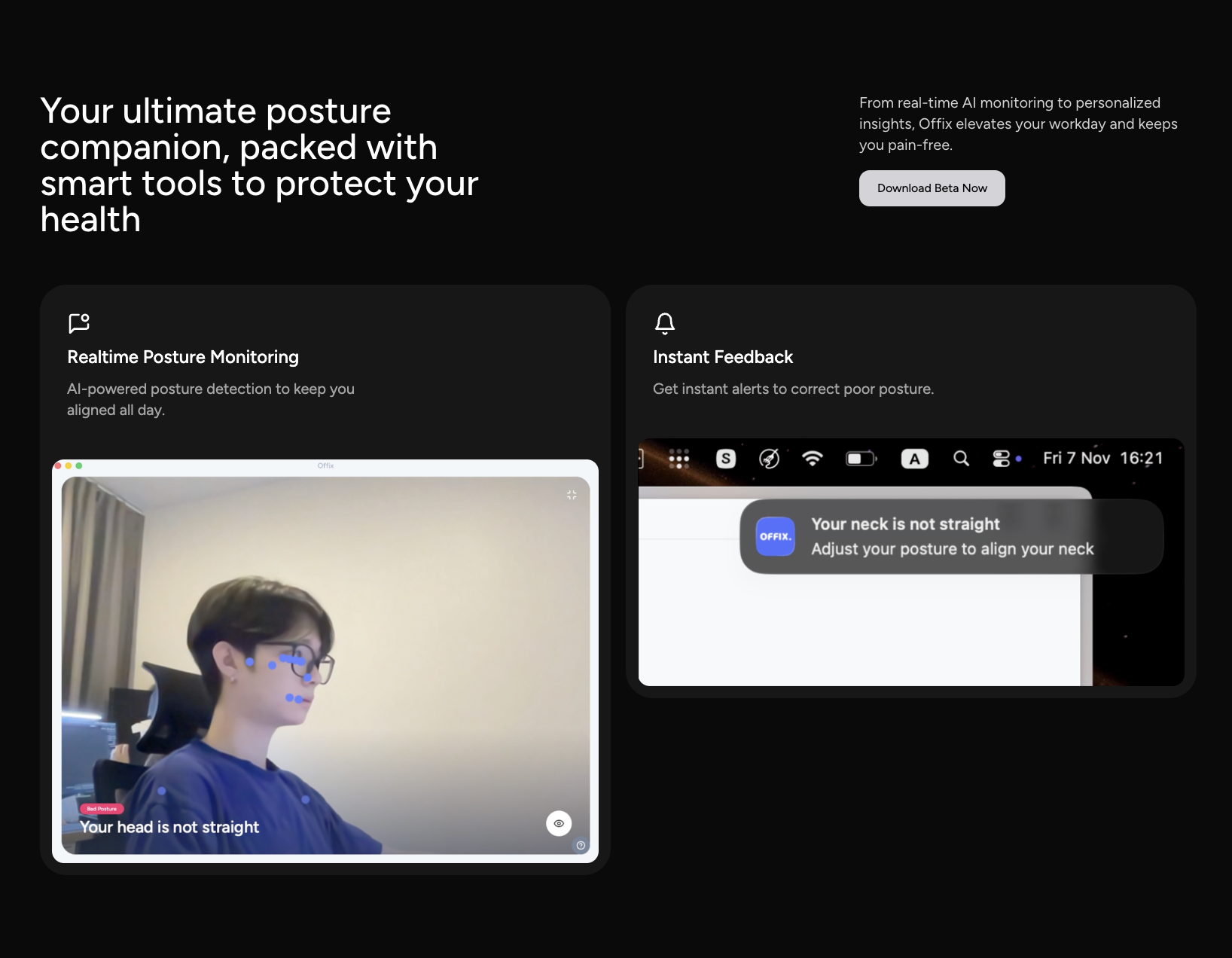Open Spotlight search magnifier icon
The image size is (1232, 958).
(961, 459)
